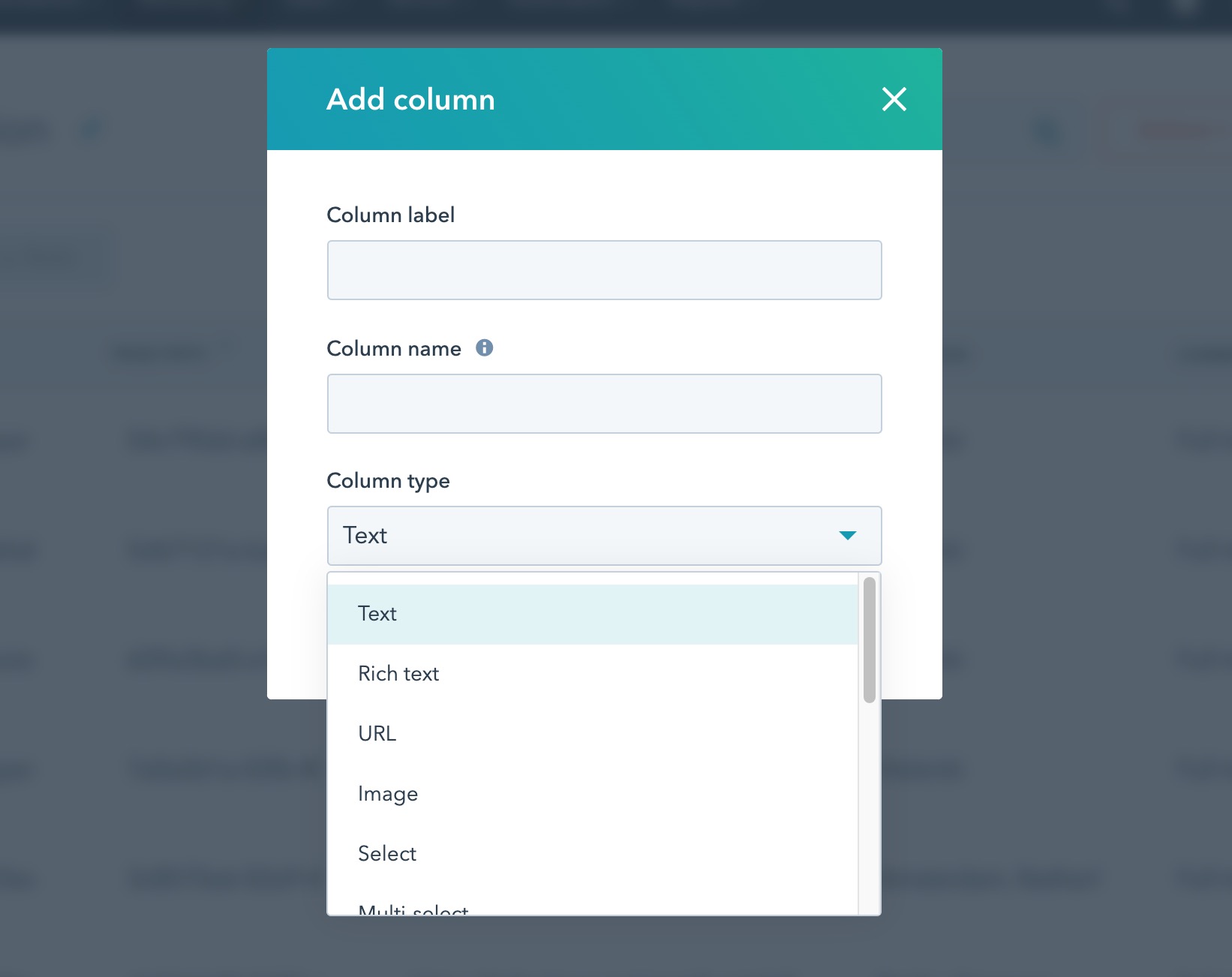
Task: Pick the partially visible Multi-select option
Action: (413, 909)
